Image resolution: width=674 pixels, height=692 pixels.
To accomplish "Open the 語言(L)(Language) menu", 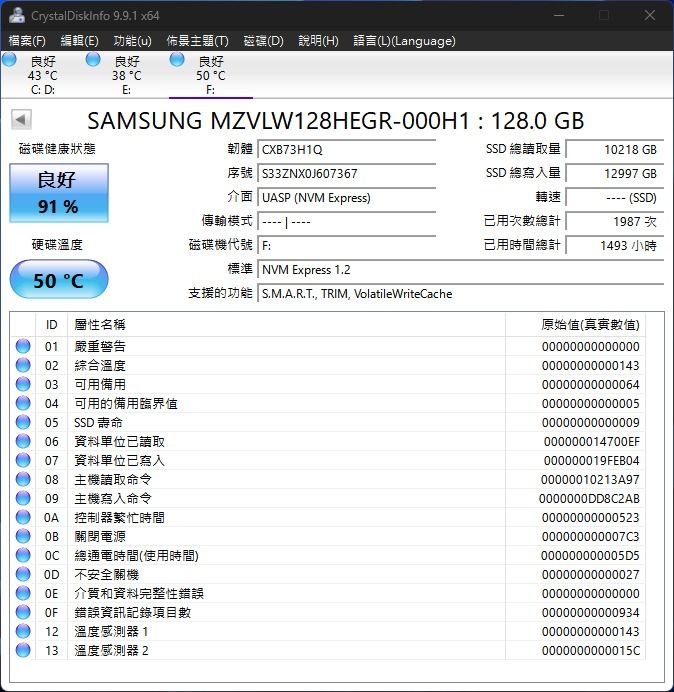I will 404,41.
